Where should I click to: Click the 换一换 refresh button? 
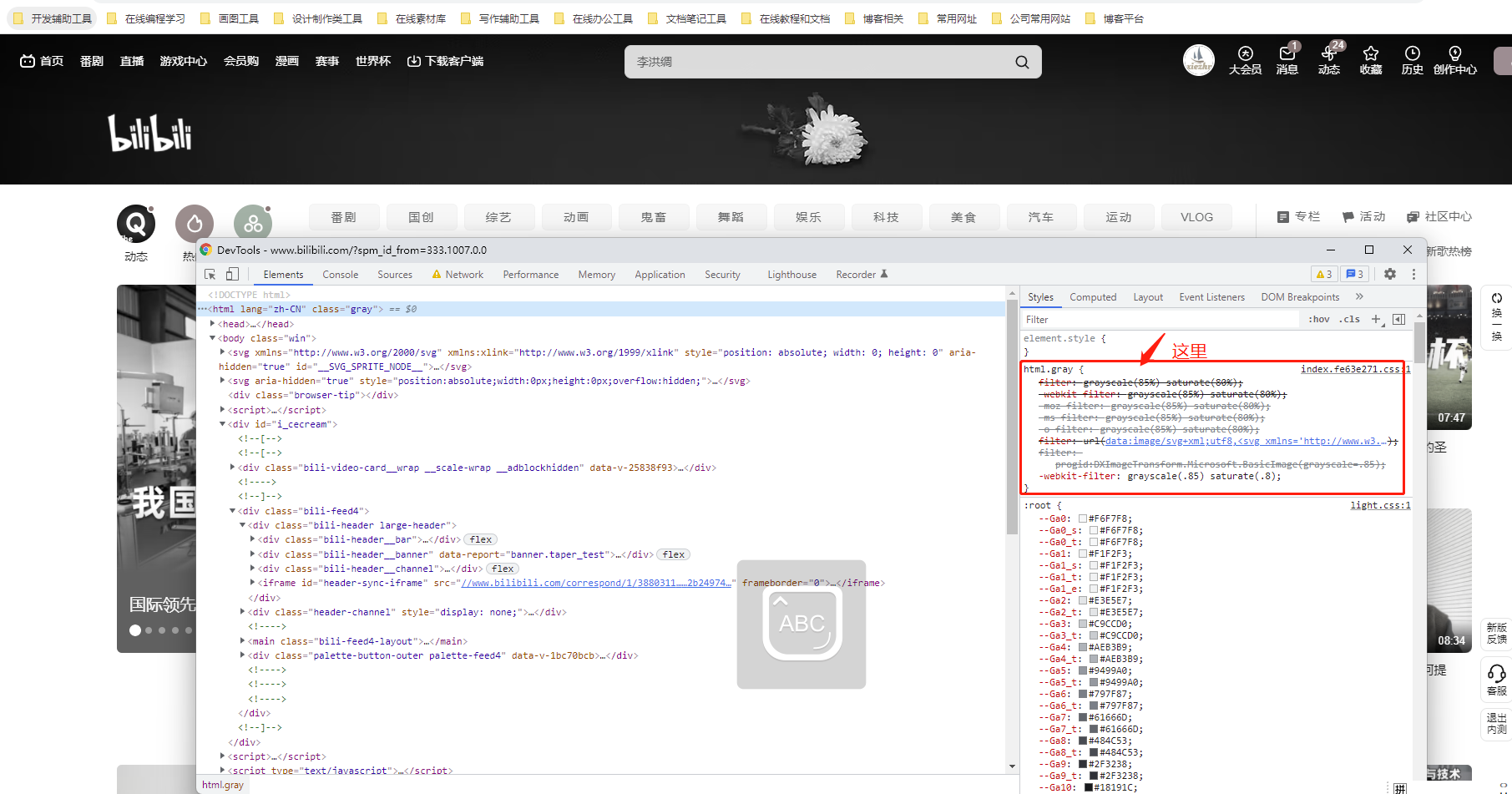click(x=1496, y=318)
